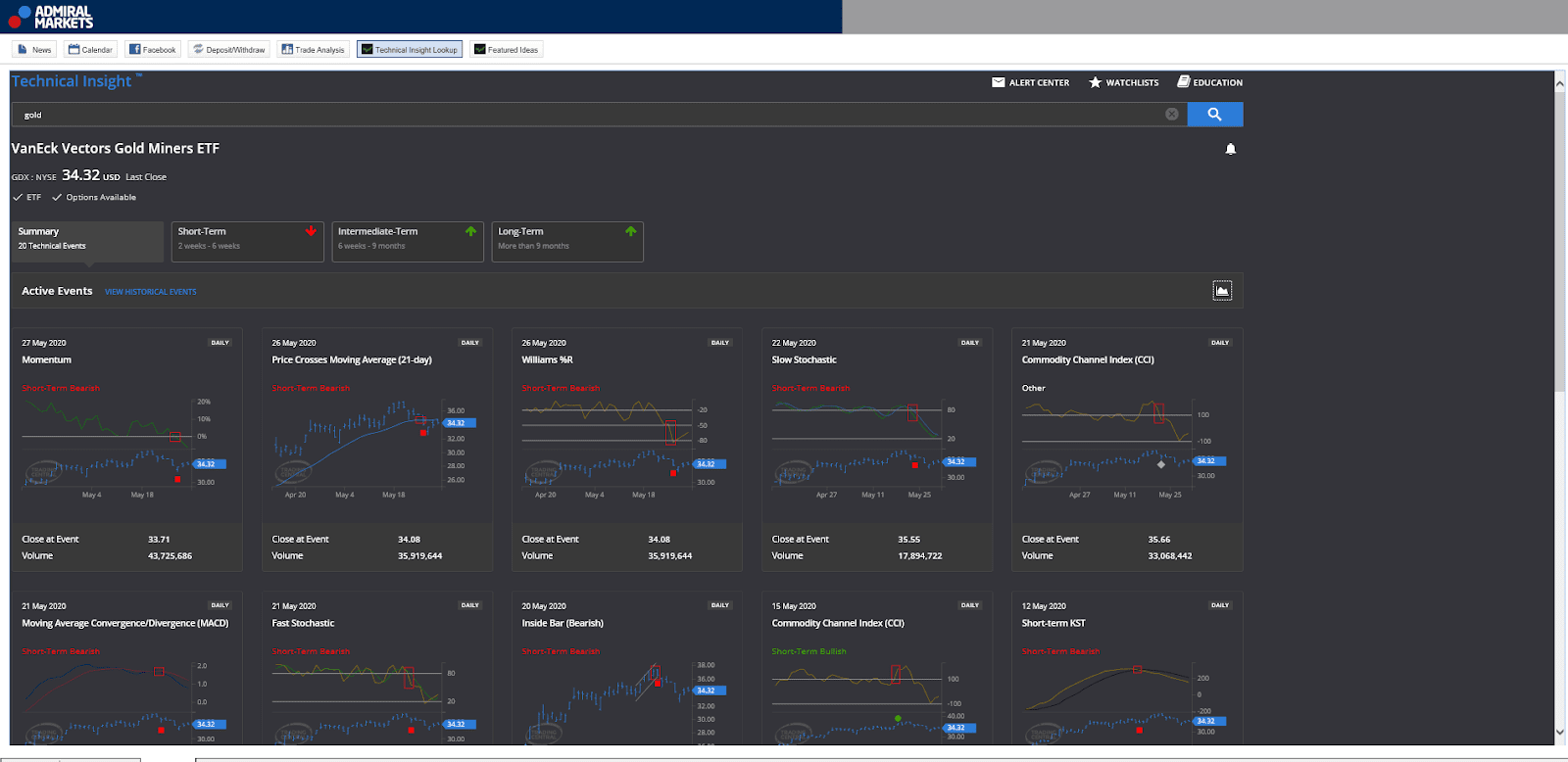The image size is (1568, 762).
Task: Click the volume value 33,068,442
Action: (1170, 556)
